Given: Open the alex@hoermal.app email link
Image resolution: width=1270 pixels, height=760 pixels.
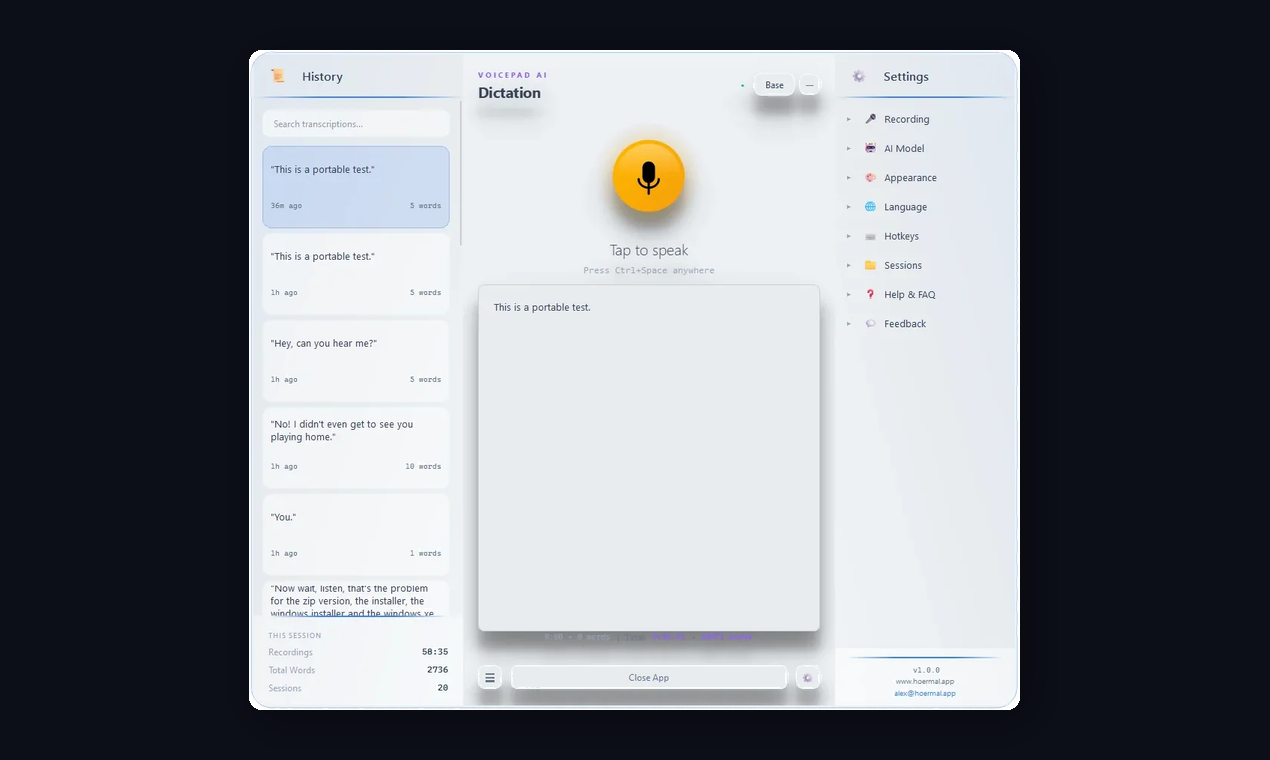Looking at the screenshot, I should tap(924, 693).
